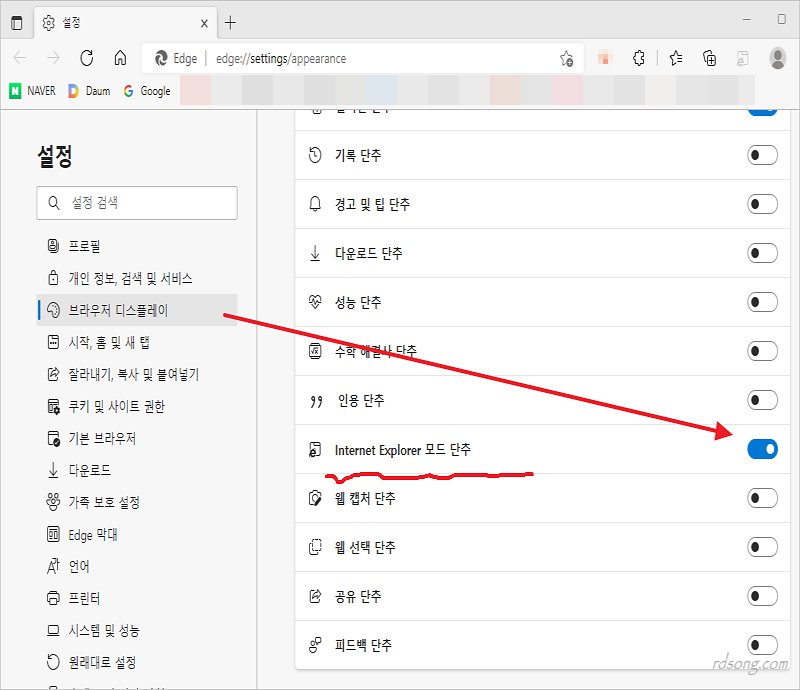The width and height of the screenshot is (800, 690).
Task: Open the Favorites star list icon
Action: coord(676,58)
